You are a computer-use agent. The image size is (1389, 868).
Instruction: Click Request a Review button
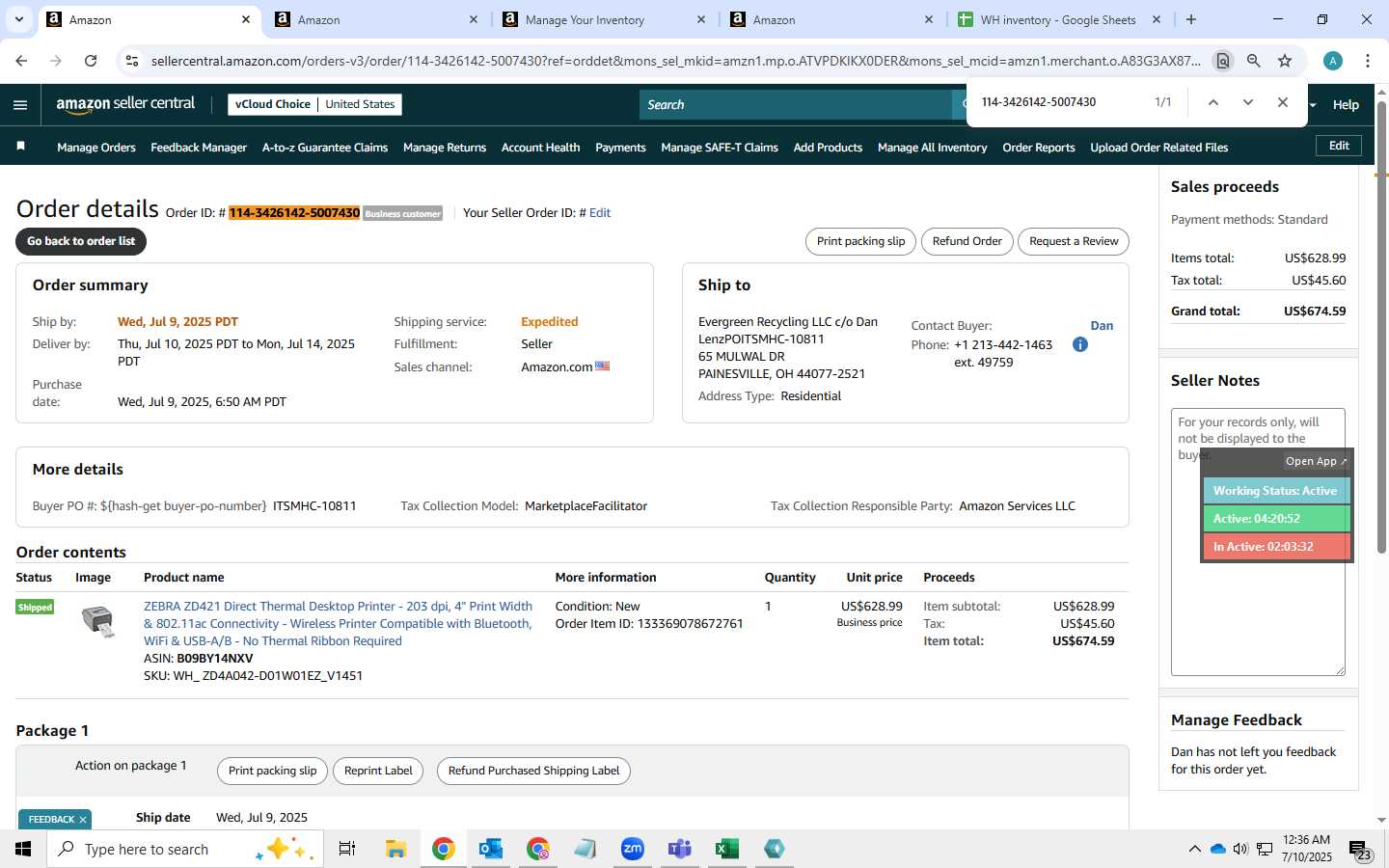pos(1074,241)
